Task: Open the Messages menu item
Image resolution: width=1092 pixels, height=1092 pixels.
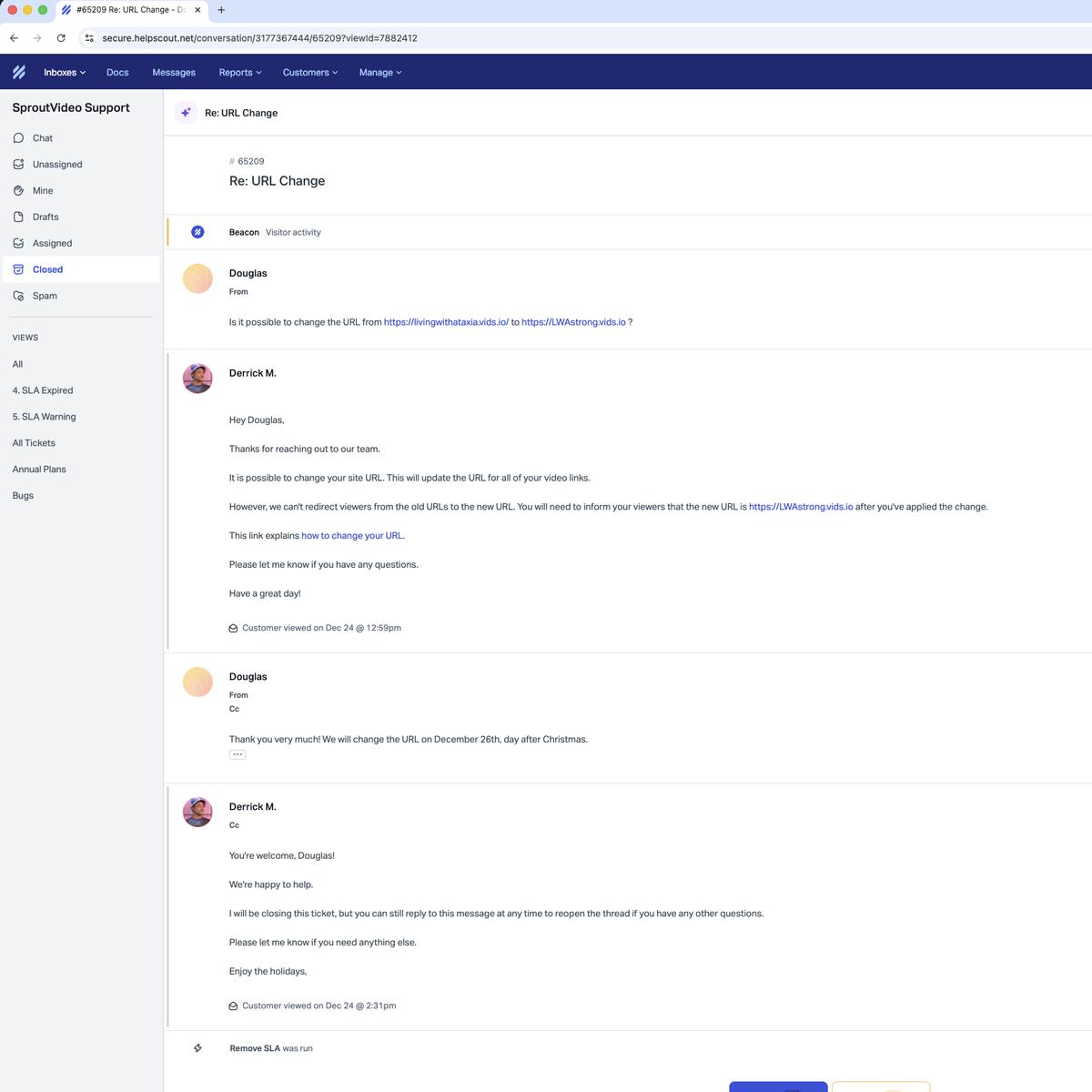Action: pyautogui.click(x=174, y=73)
